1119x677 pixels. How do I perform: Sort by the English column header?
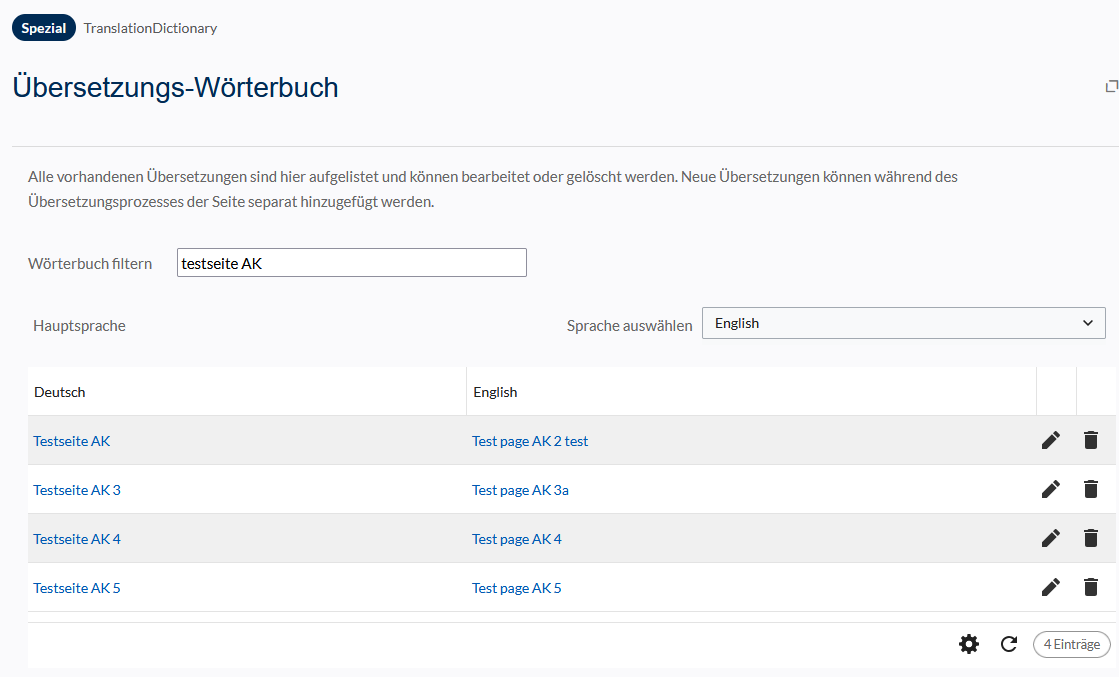pos(495,392)
